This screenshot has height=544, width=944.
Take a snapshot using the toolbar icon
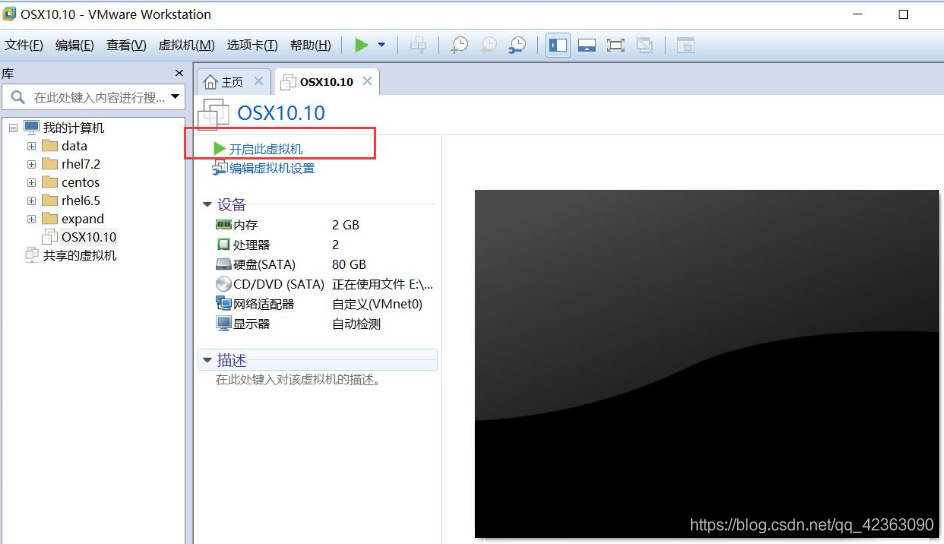point(459,45)
